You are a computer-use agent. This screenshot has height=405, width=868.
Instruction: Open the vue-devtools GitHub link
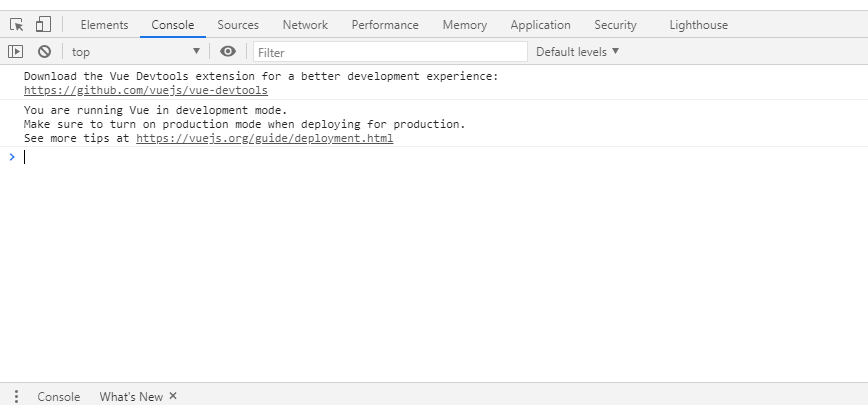pos(146,90)
